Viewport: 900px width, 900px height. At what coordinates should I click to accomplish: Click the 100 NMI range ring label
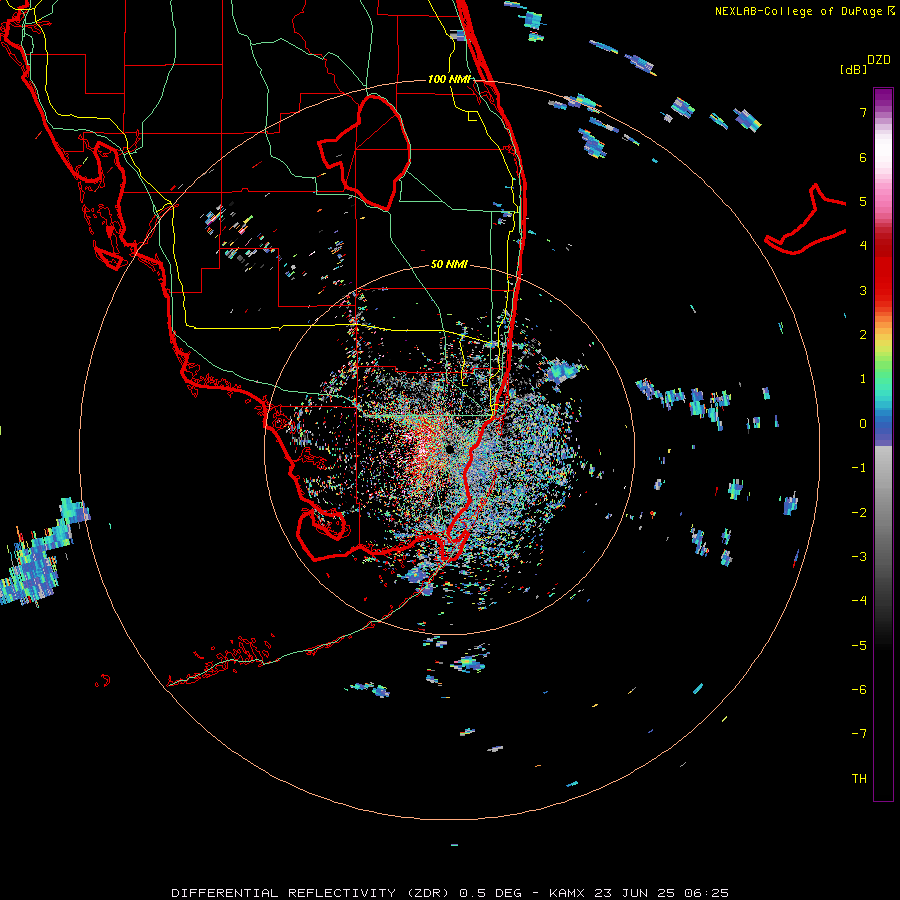(x=449, y=79)
